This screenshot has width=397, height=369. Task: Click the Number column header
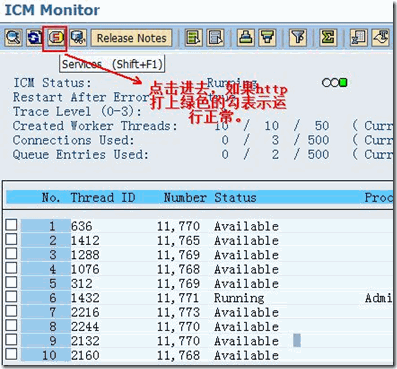coord(185,198)
